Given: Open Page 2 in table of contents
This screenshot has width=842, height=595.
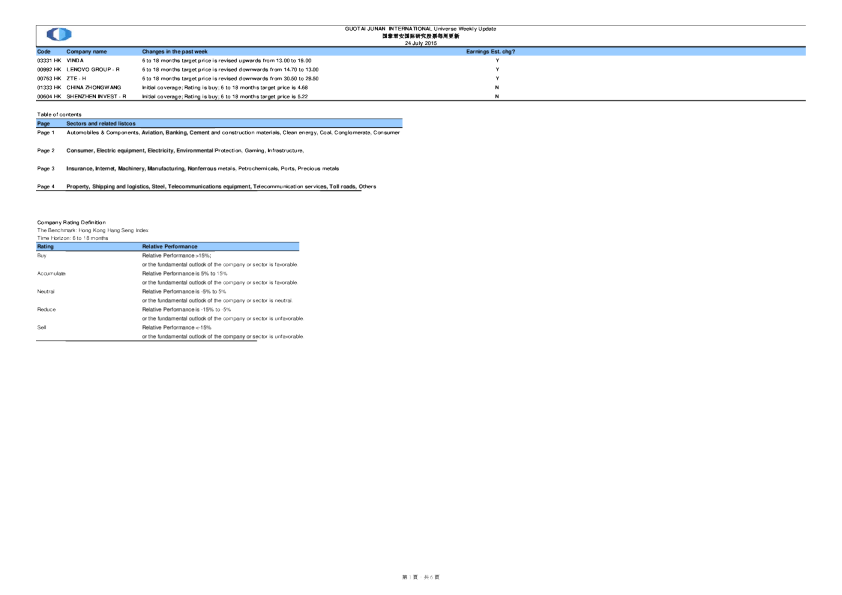Looking at the screenshot, I should tap(45, 150).
